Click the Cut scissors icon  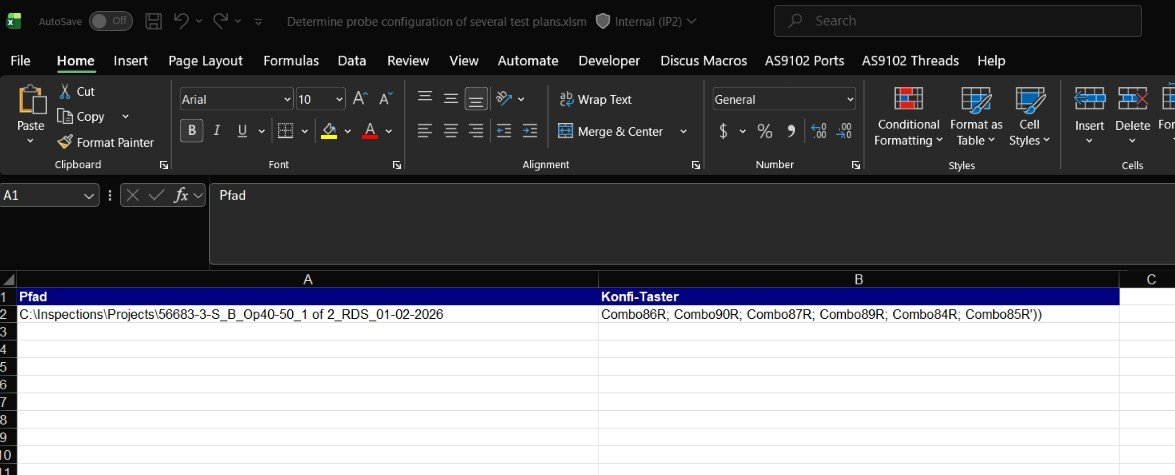66,91
